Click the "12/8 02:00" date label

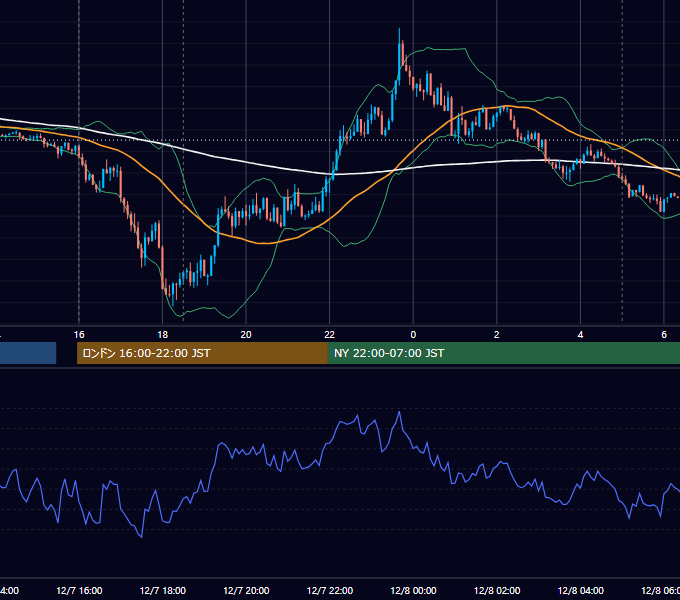coord(497,591)
